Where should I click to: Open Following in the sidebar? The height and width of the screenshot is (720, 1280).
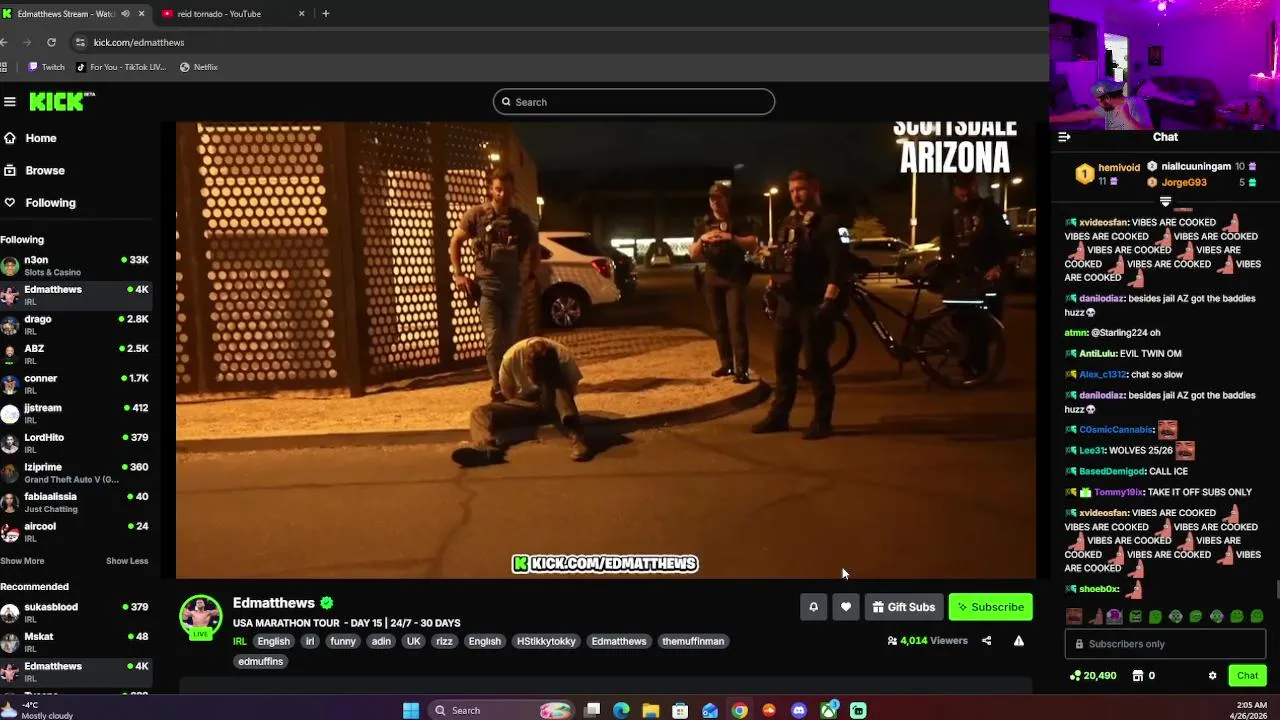50,202
